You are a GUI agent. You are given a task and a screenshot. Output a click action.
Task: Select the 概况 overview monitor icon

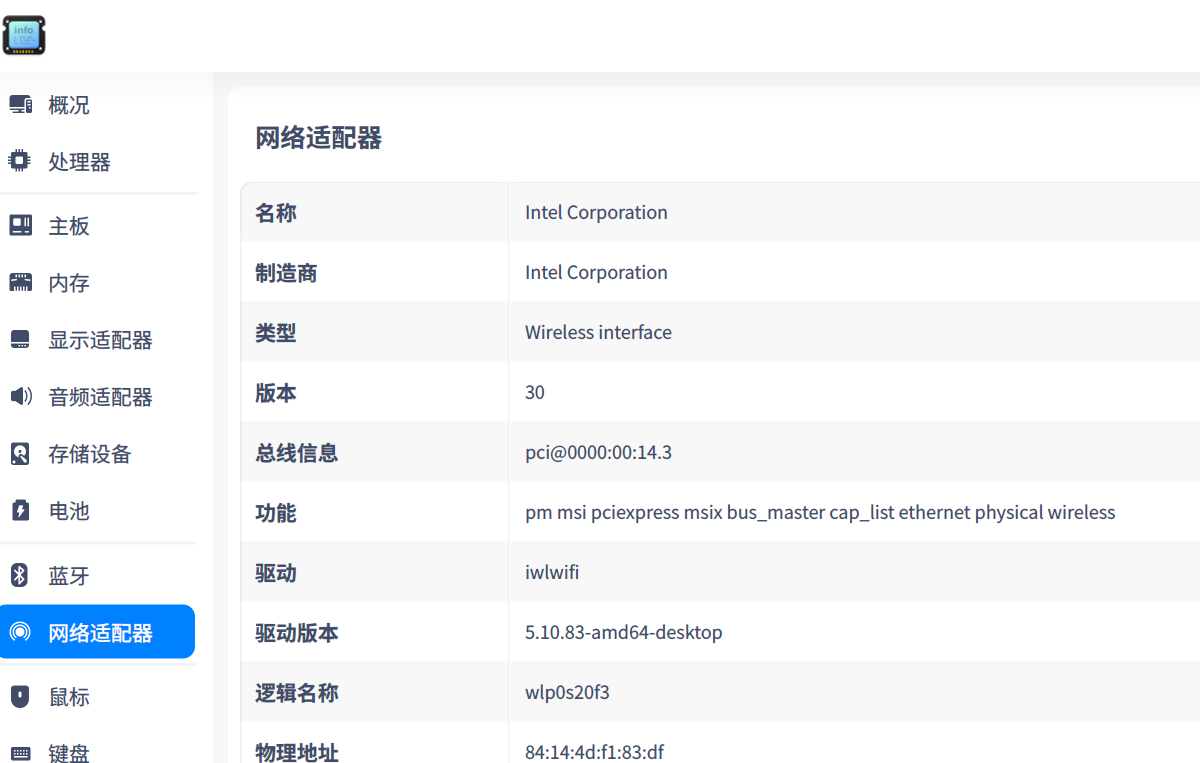pyautogui.click(x=20, y=104)
